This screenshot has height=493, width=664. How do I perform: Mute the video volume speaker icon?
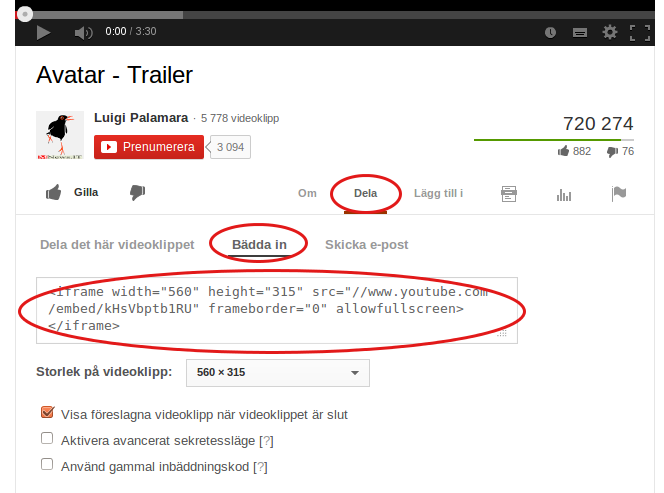[83, 33]
